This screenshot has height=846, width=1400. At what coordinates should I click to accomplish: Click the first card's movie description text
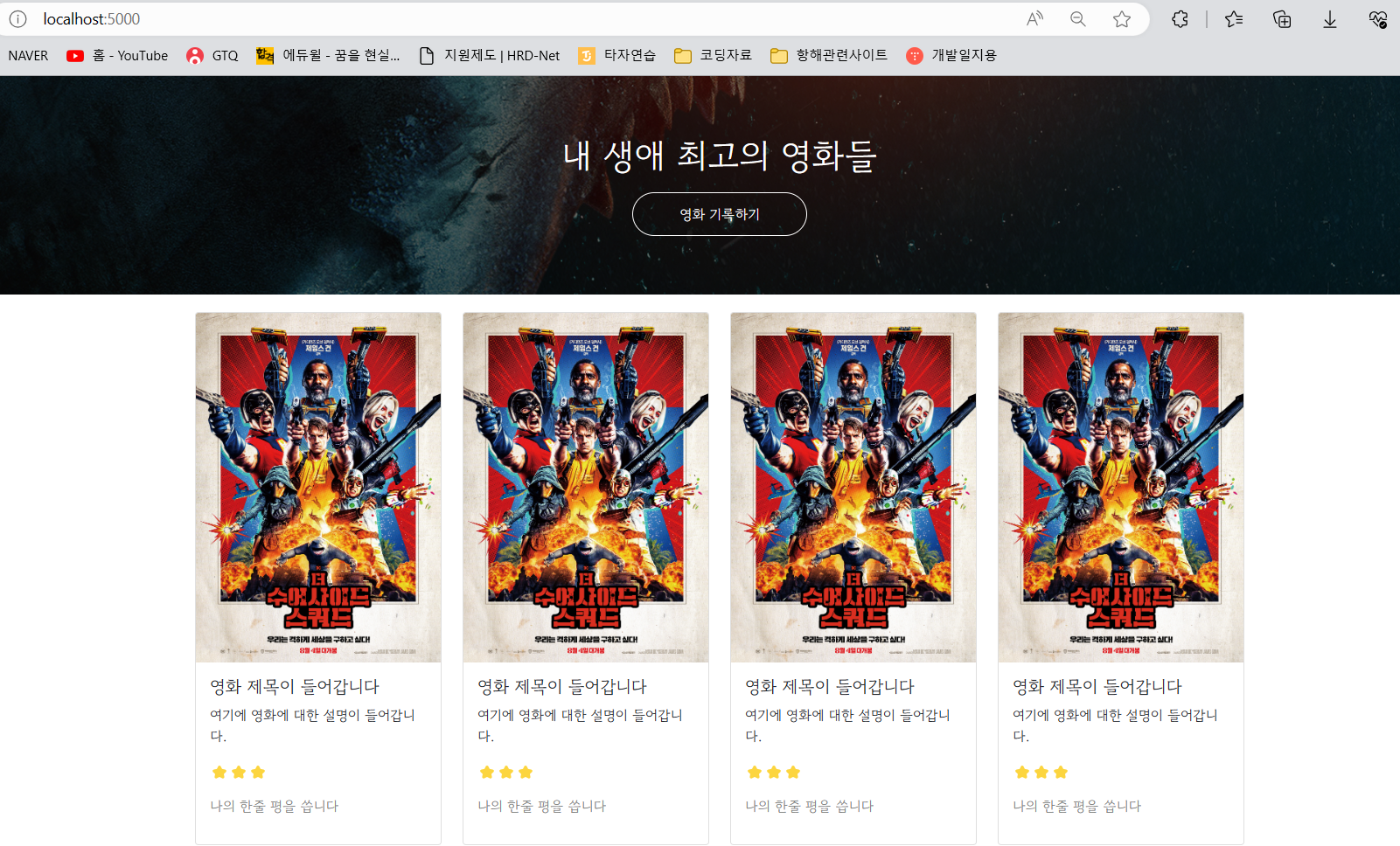(x=313, y=725)
